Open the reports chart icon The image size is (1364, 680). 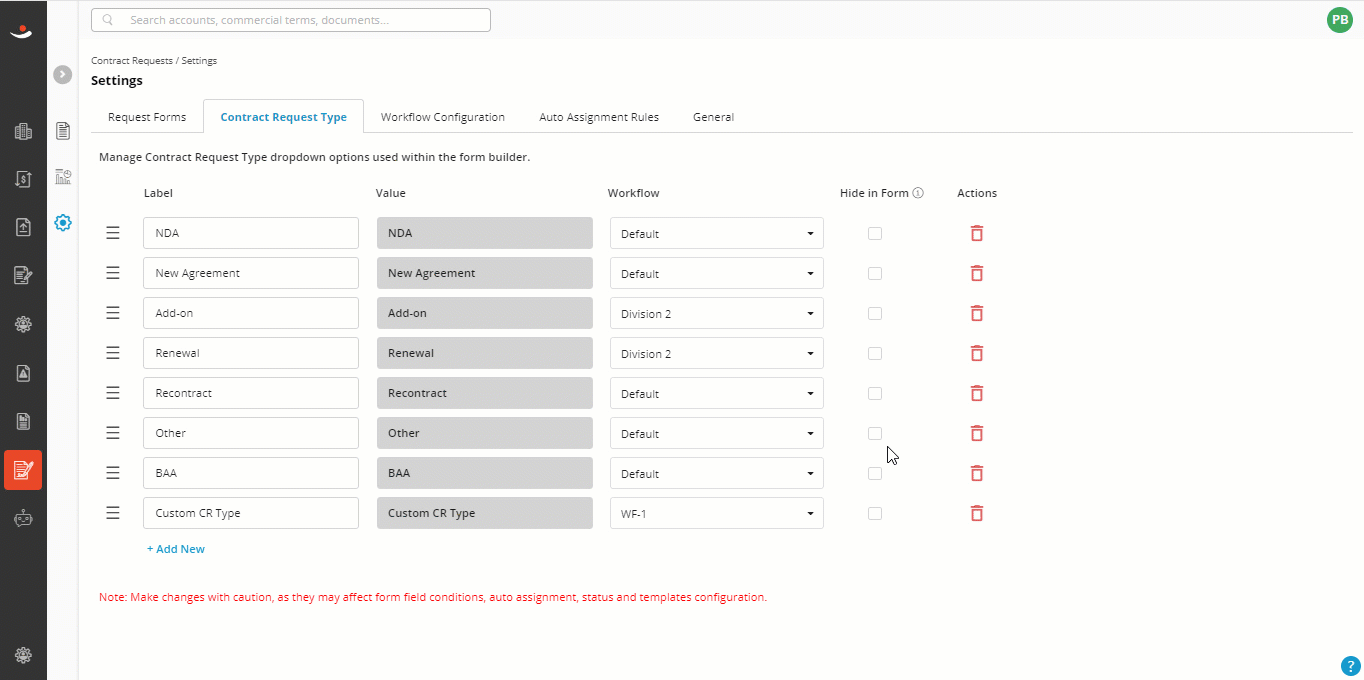63,177
